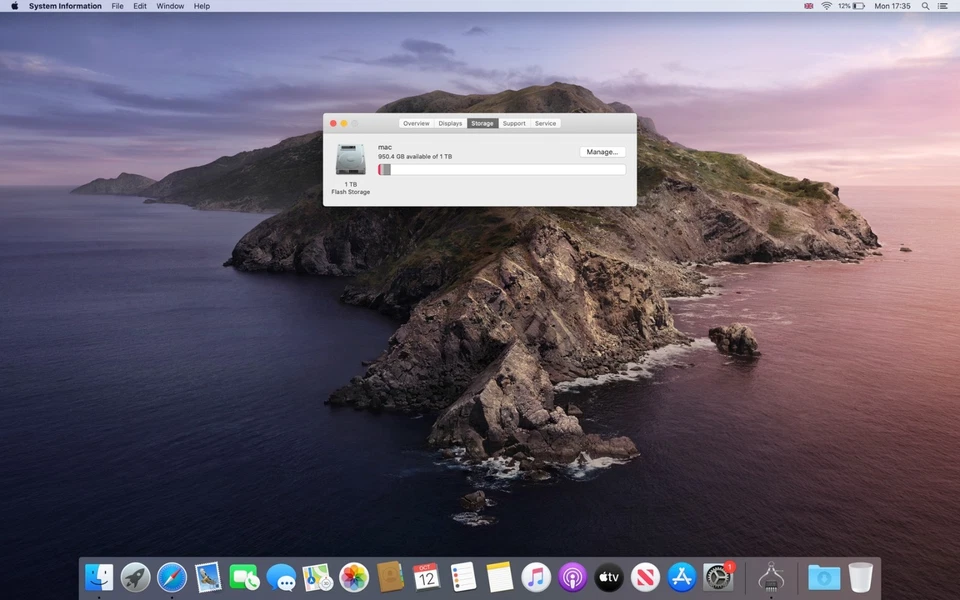Open the Window menu
The height and width of the screenshot is (600, 960).
pyautogui.click(x=170, y=6)
